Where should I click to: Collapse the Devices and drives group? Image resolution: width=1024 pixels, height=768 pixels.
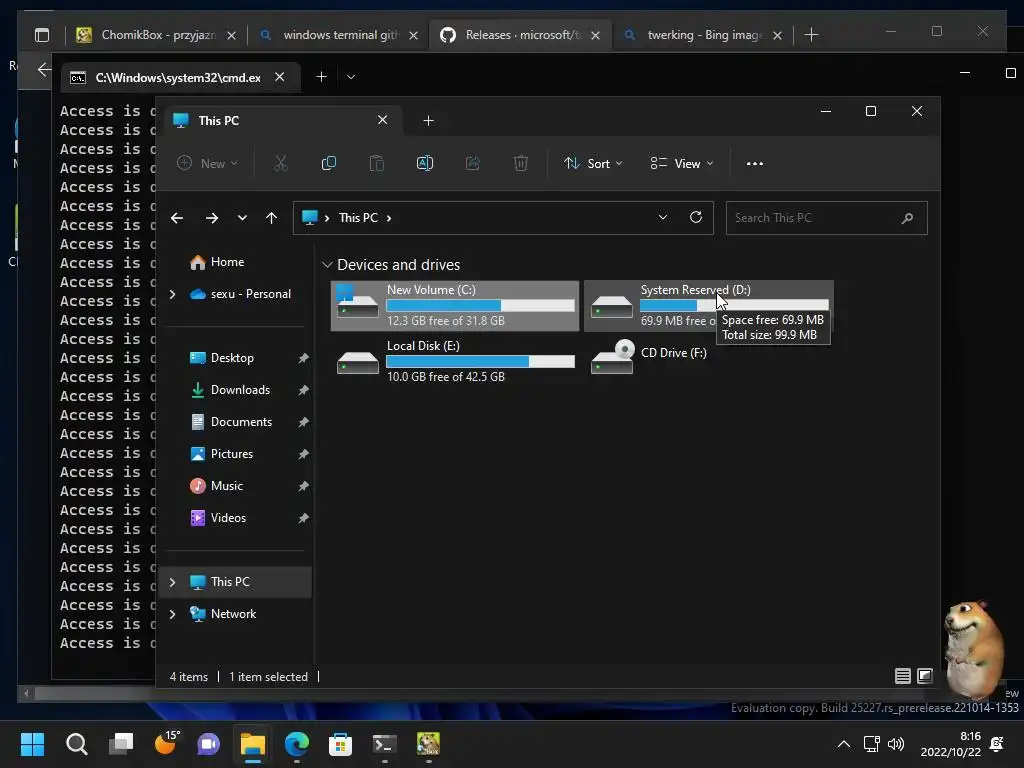click(327, 264)
